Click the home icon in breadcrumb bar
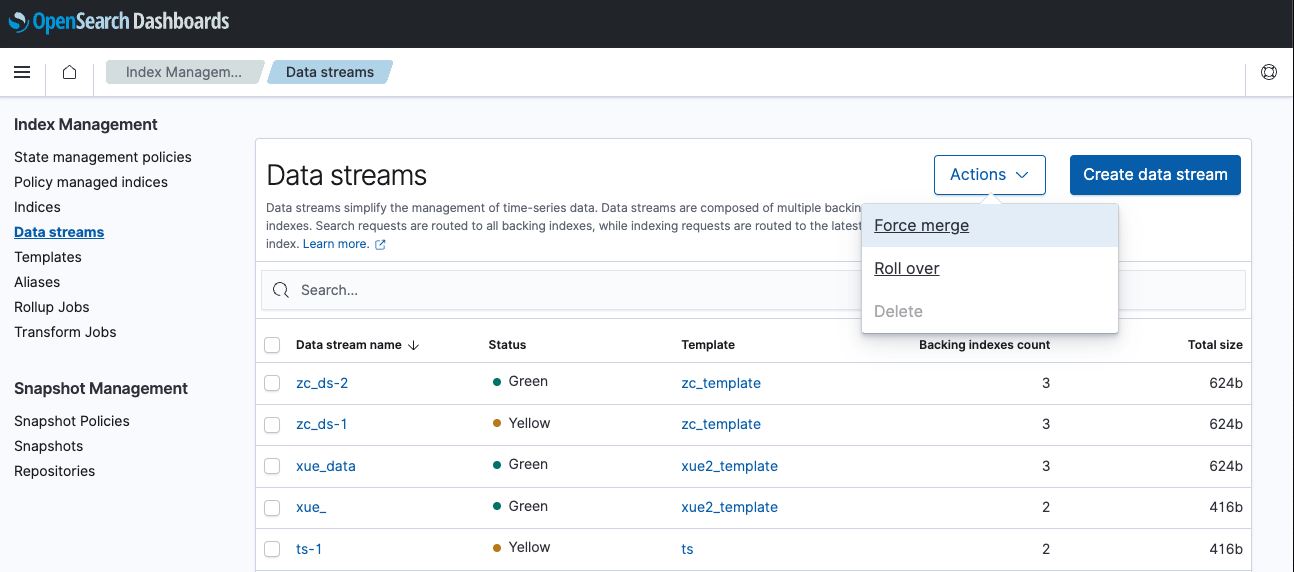 click(x=69, y=72)
